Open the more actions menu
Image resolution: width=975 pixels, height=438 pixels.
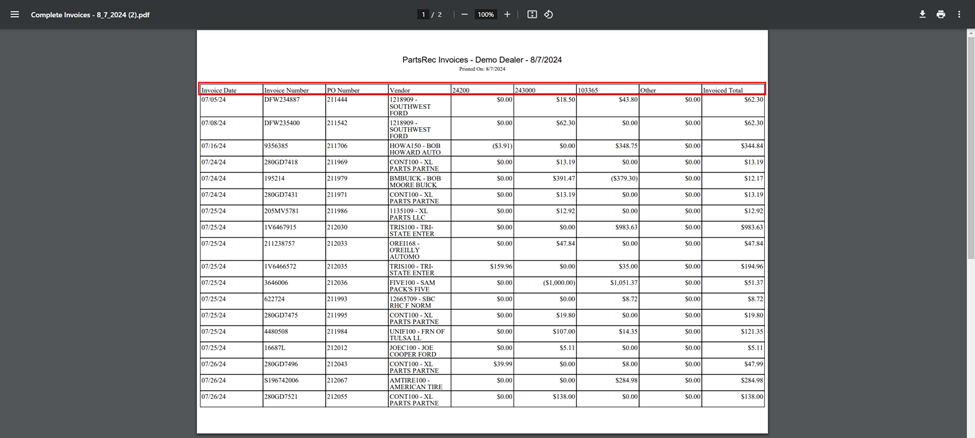coord(959,14)
